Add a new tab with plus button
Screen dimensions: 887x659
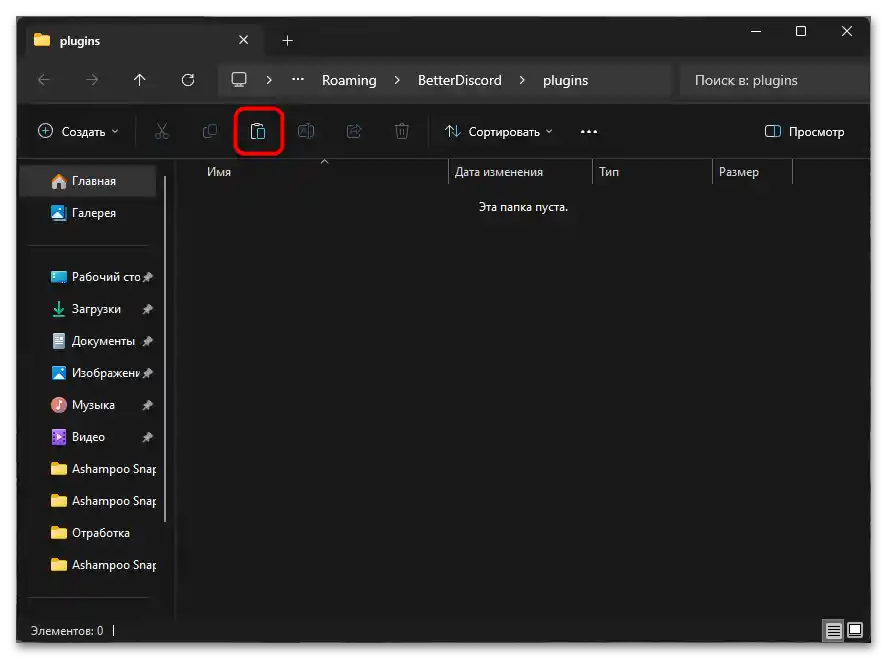click(287, 41)
